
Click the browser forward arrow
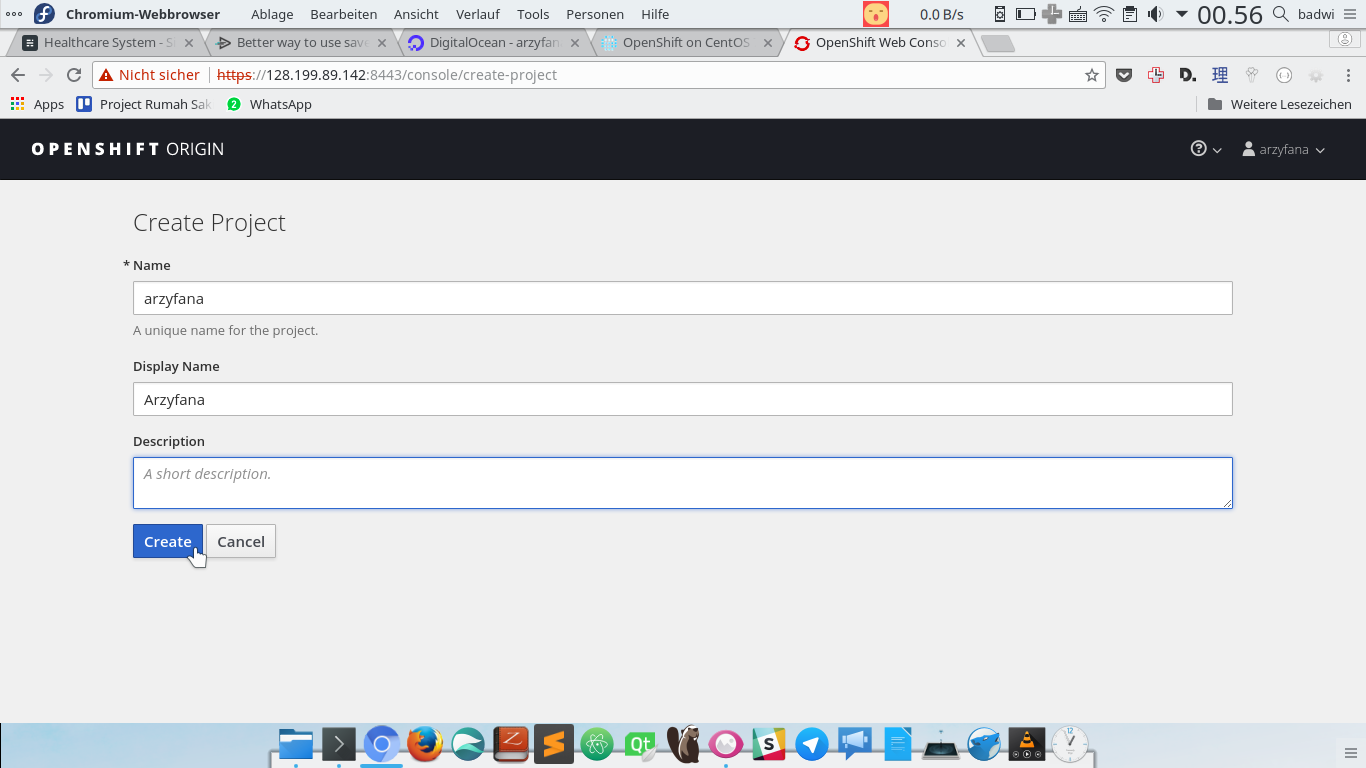coord(46,75)
